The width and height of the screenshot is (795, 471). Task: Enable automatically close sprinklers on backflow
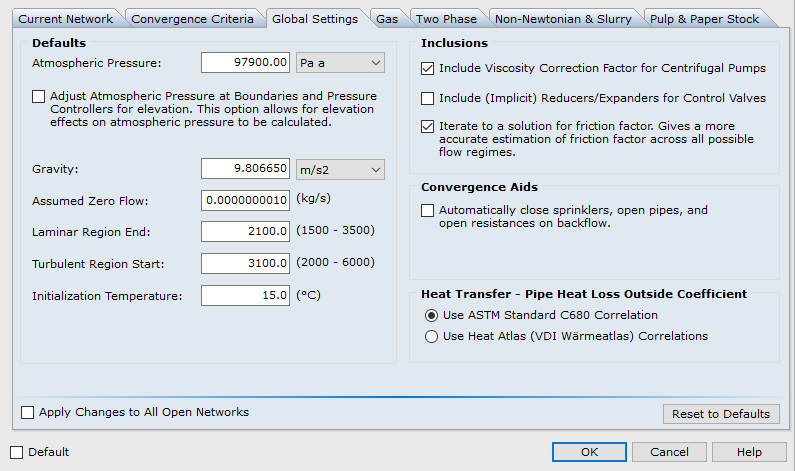428,211
